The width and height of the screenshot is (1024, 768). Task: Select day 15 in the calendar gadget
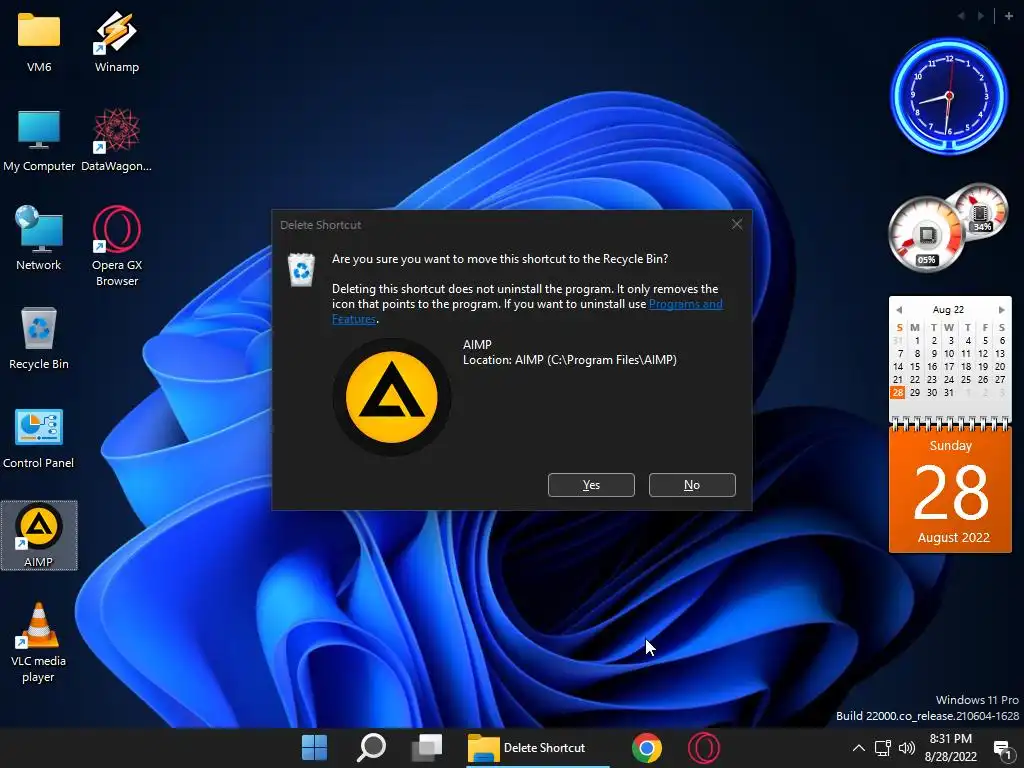point(915,366)
